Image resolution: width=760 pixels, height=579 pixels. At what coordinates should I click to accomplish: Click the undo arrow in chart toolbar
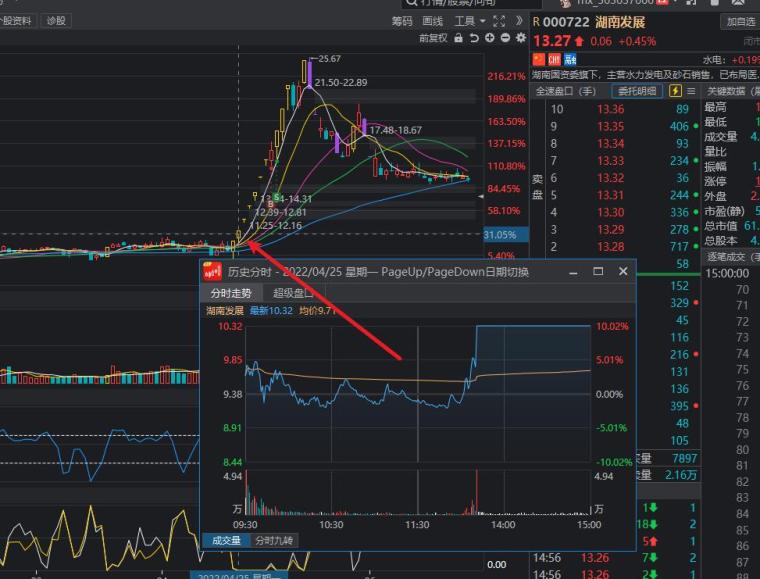474,38
